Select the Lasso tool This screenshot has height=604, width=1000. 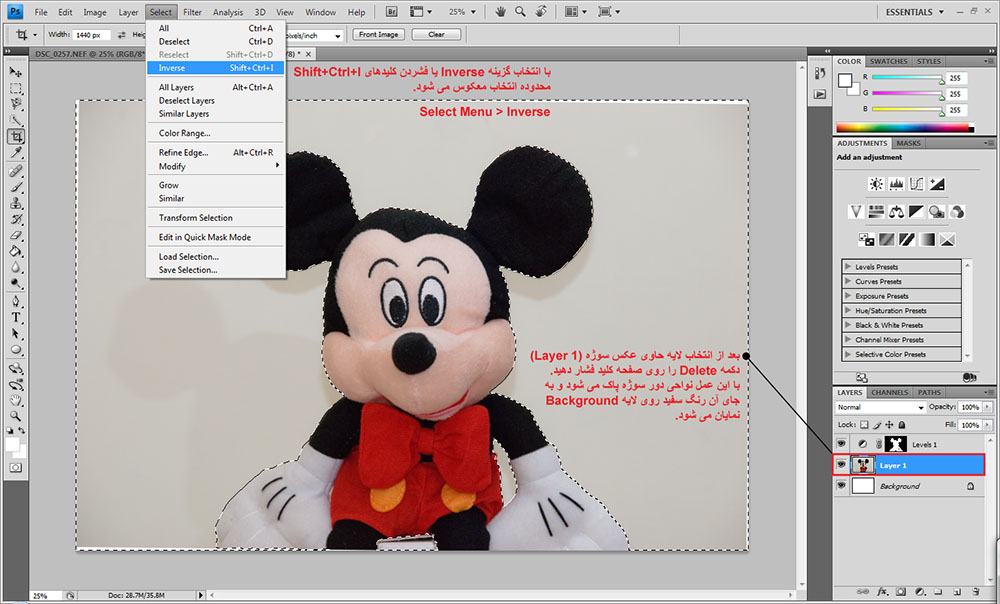click(x=15, y=104)
